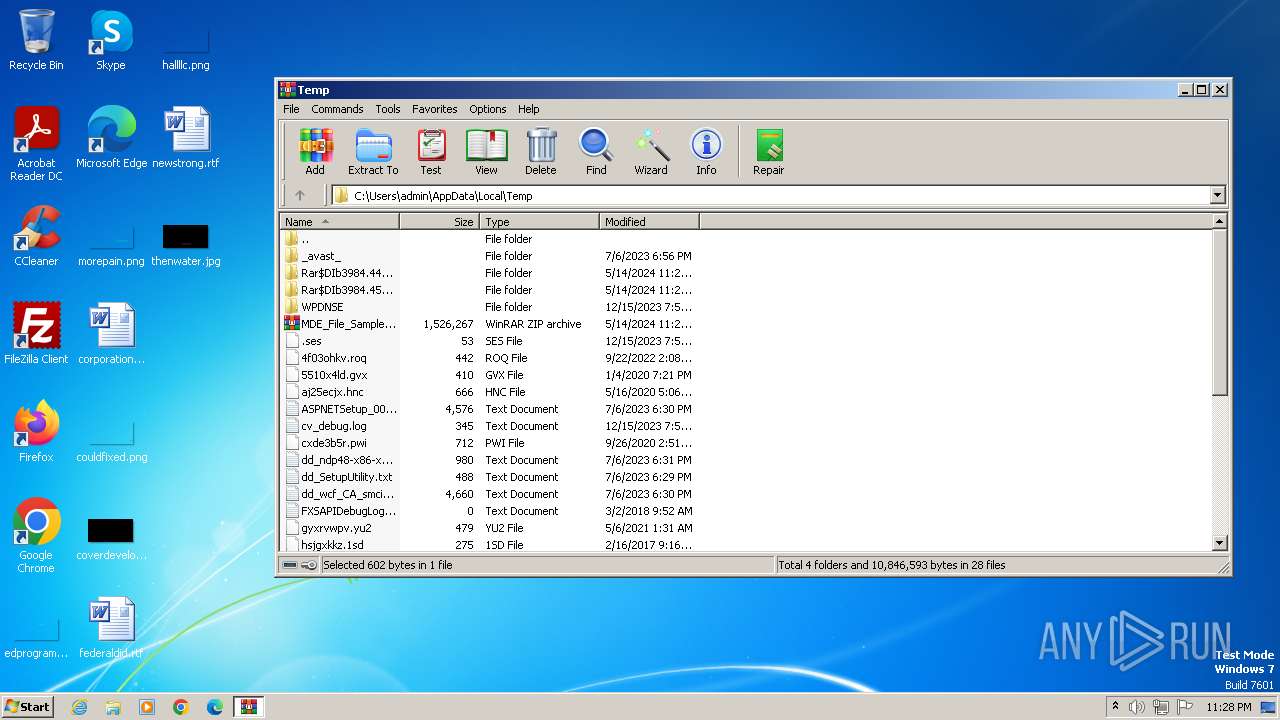Click volume icon in system tray

click(1137, 707)
